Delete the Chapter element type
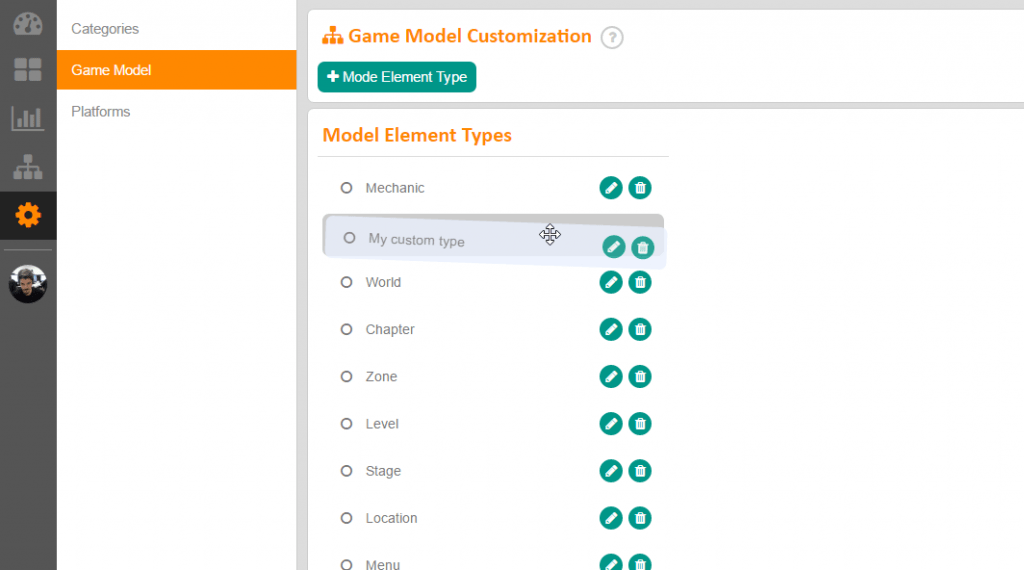 [x=640, y=329]
